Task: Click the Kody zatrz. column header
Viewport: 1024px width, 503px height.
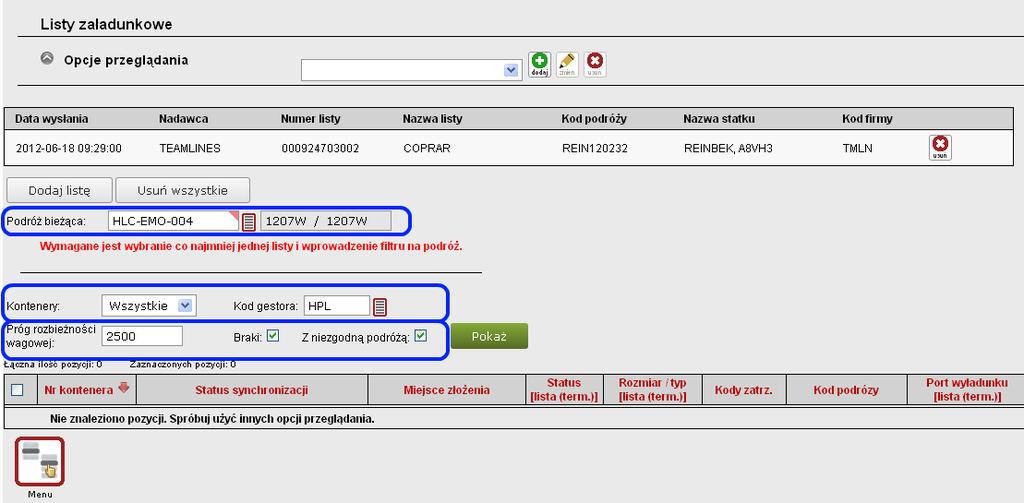Action: tap(743, 390)
